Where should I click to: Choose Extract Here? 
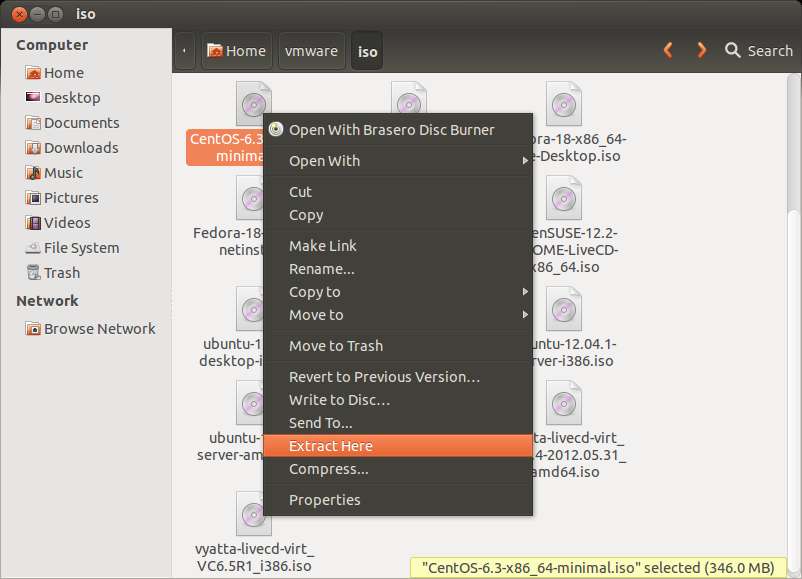pyautogui.click(x=398, y=446)
